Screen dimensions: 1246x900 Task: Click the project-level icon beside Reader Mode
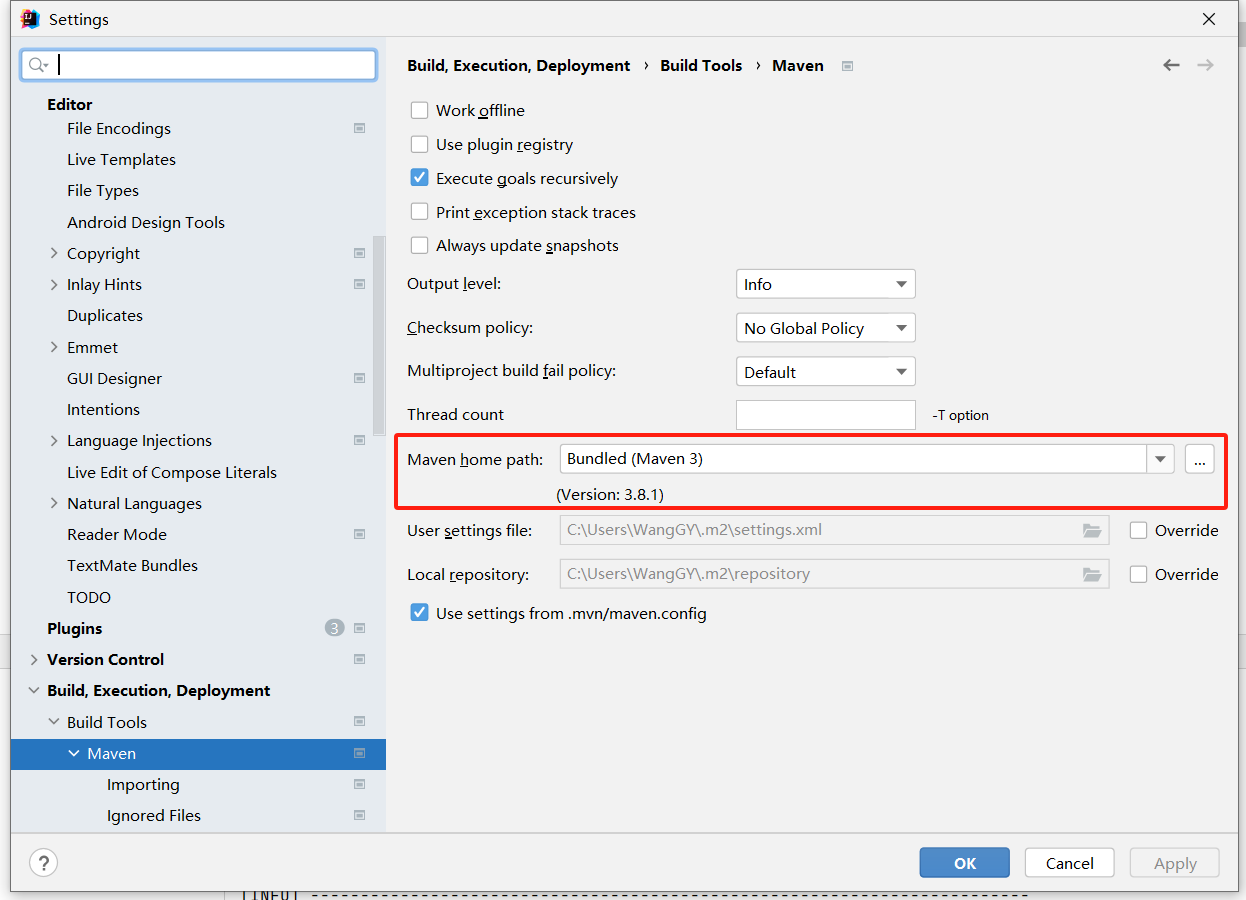point(359,534)
